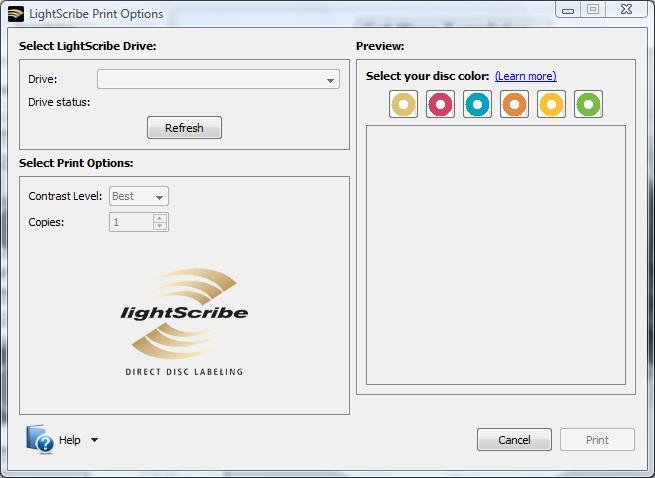Click the 'Contrast Level:' label

point(65,196)
